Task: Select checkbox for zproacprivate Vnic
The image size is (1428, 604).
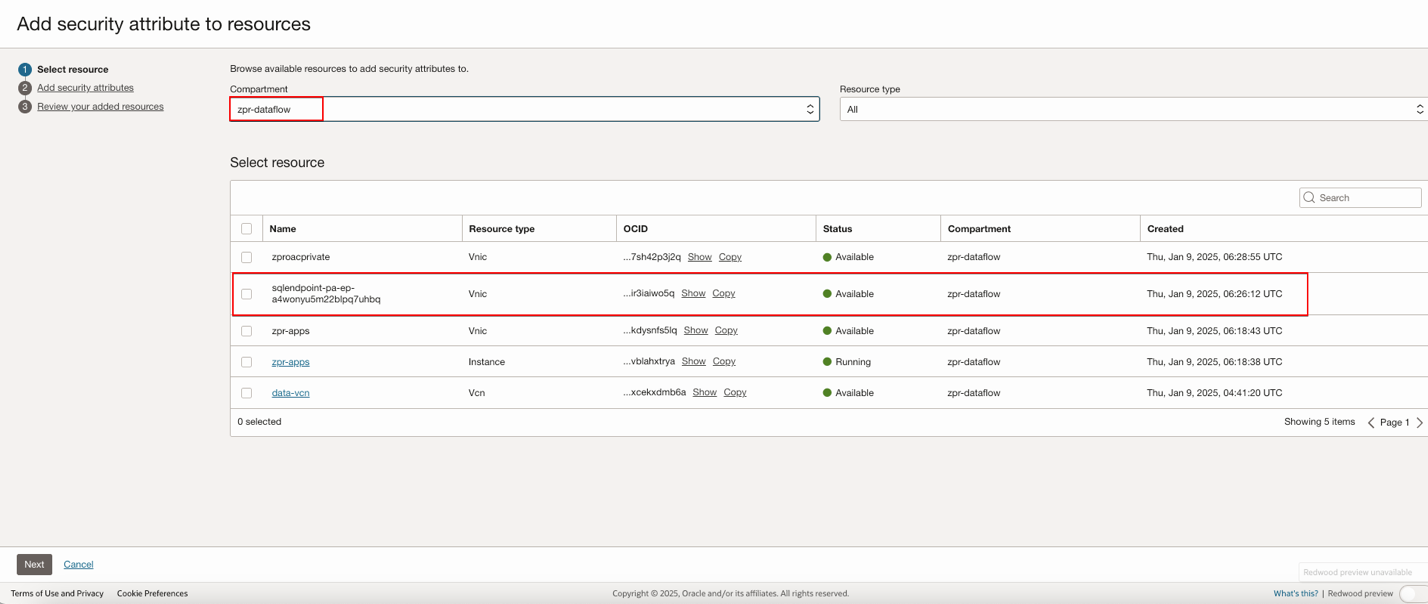Action: coord(246,257)
